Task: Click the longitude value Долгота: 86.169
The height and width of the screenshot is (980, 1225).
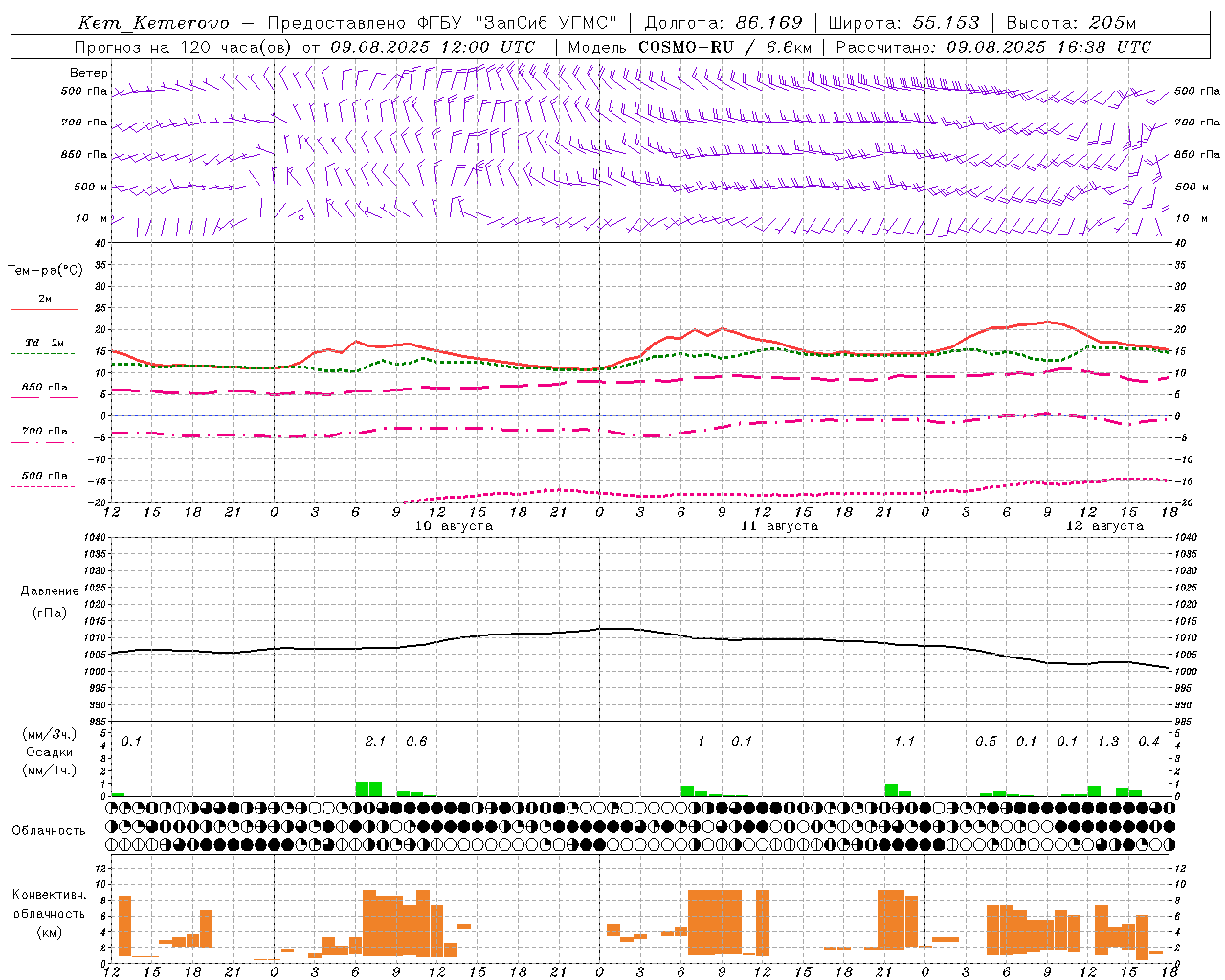Action: [723, 23]
